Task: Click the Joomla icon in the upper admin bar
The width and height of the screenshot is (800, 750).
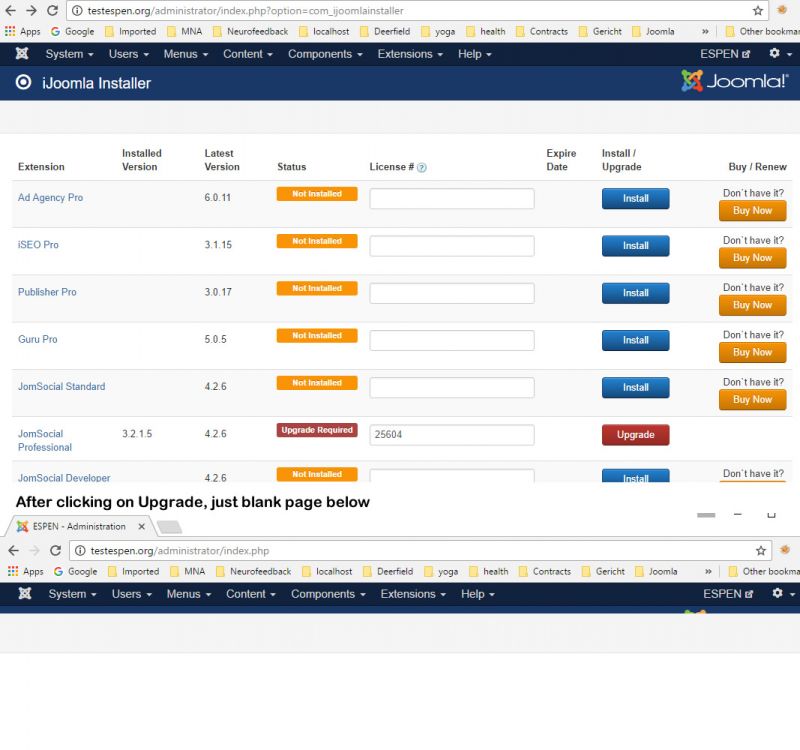Action: 22,53
